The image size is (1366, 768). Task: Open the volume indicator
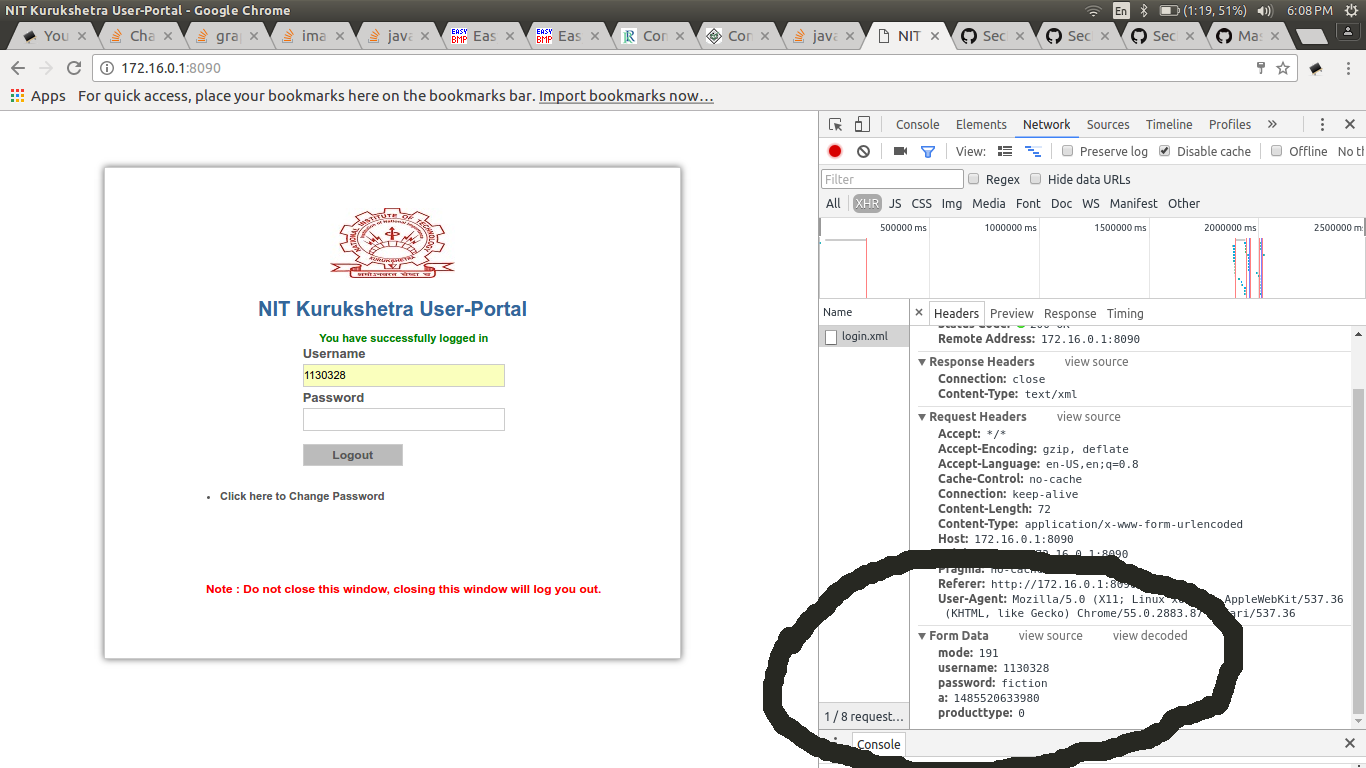1265,10
